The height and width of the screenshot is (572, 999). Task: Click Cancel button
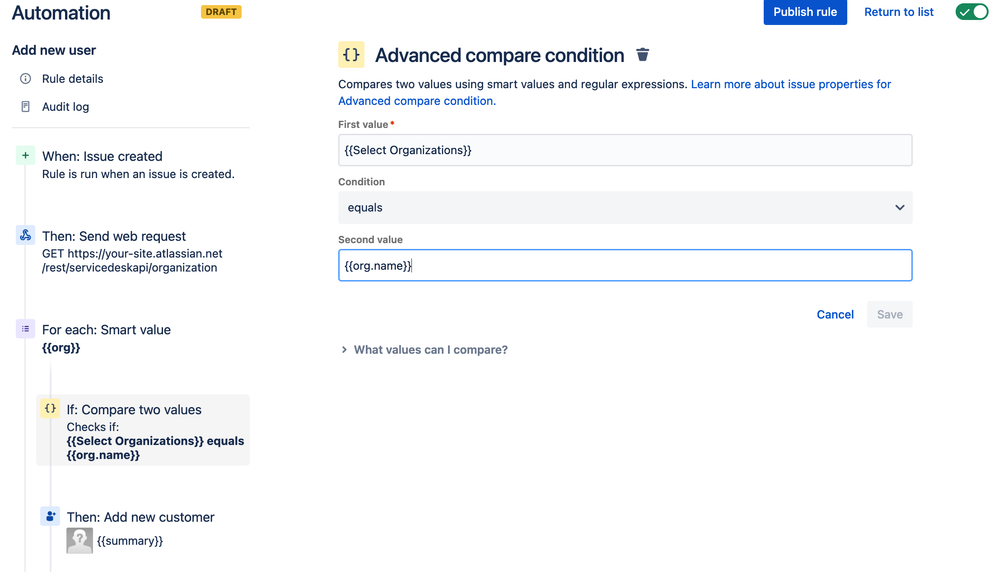pos(835,314)
